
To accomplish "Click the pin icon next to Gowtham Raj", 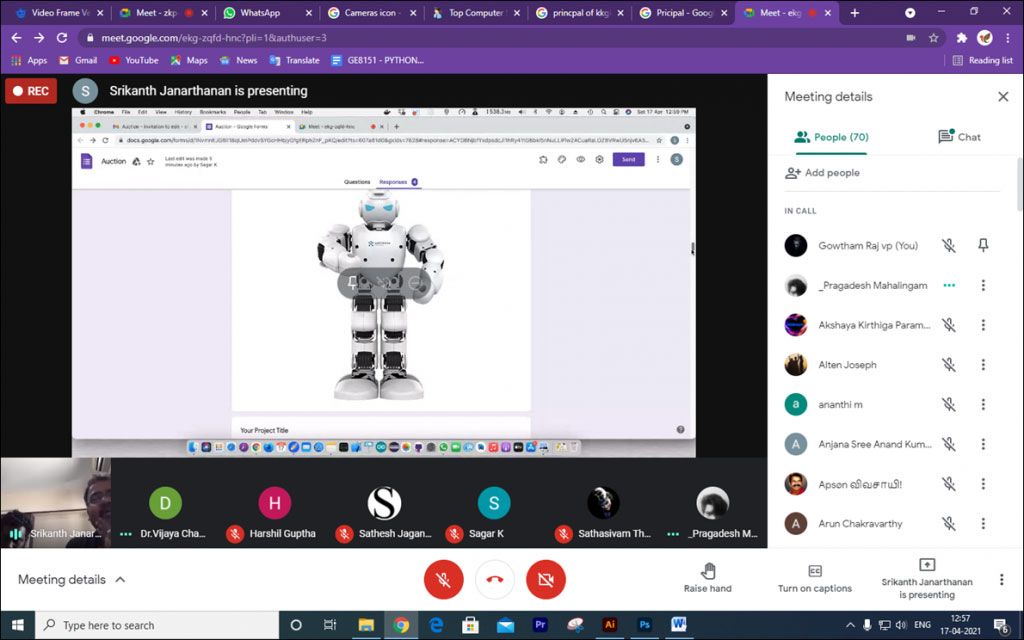I will [x=983, y=245].
